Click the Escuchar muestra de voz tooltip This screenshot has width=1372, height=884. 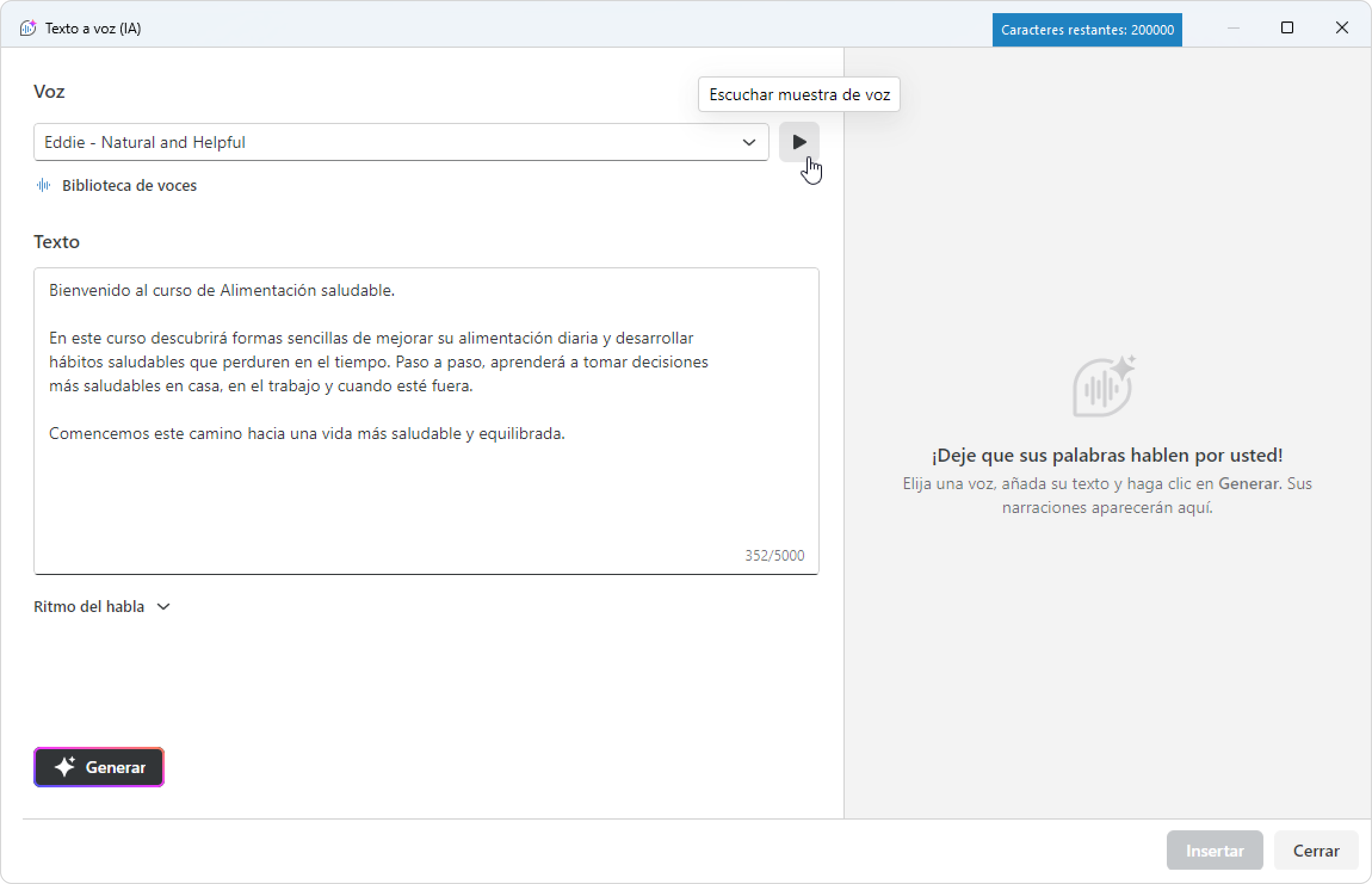tap(799, 94)
